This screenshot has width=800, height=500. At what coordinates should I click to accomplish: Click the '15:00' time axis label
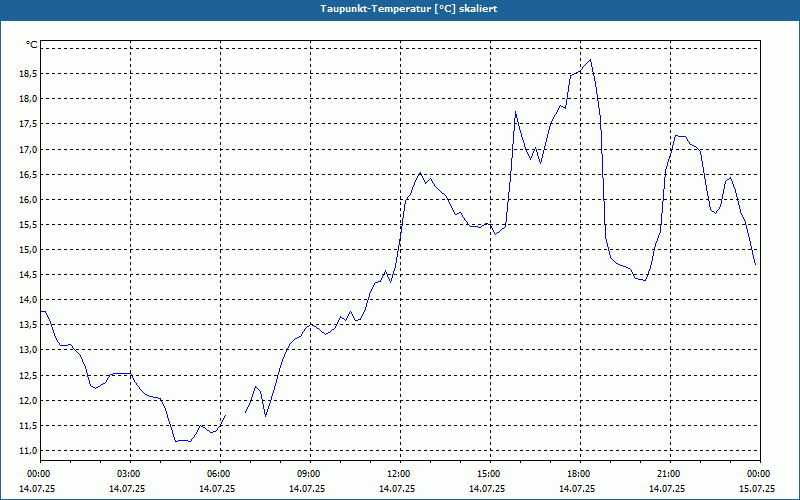[x=490, y=474]
